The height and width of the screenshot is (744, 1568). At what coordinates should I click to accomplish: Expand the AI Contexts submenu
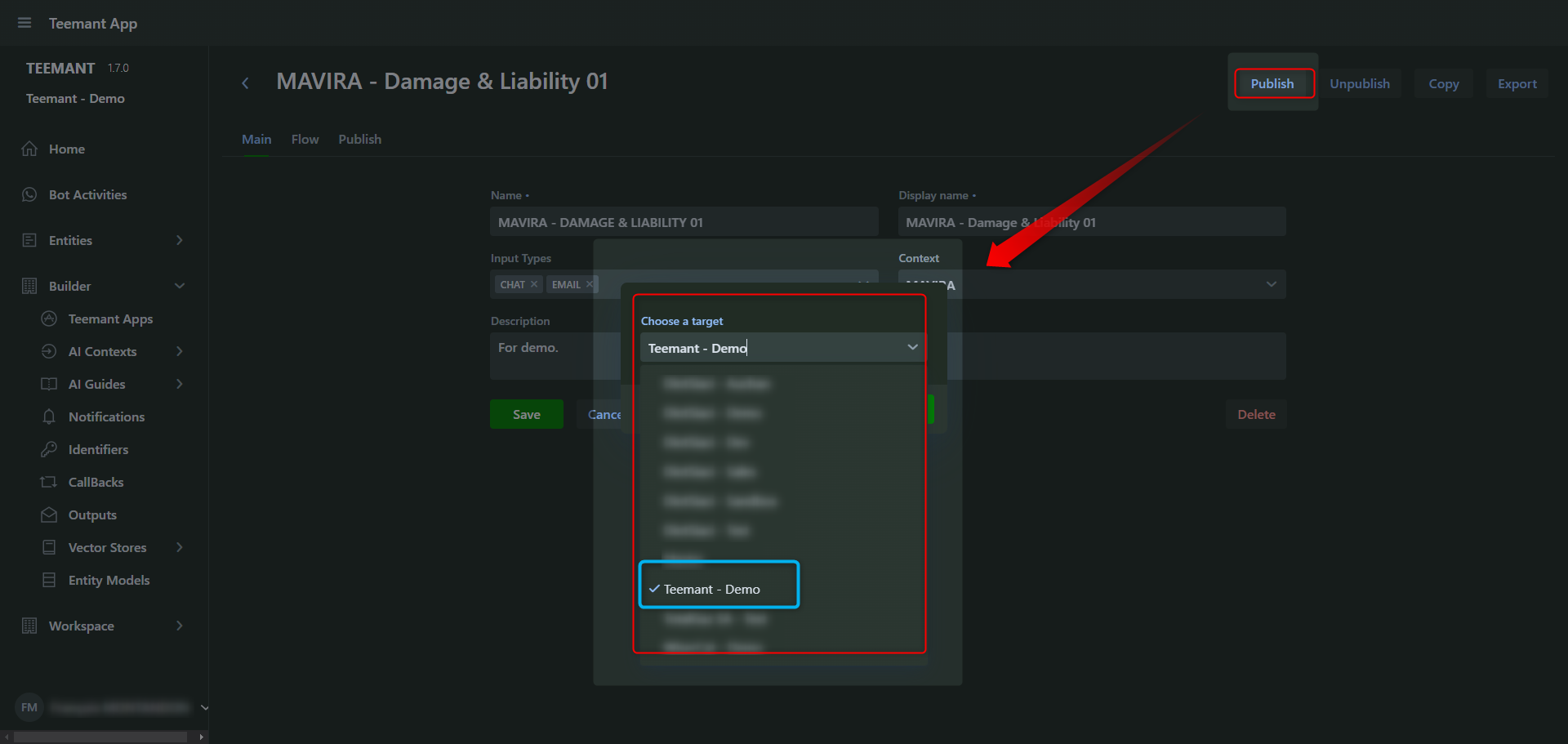(180, 351)
